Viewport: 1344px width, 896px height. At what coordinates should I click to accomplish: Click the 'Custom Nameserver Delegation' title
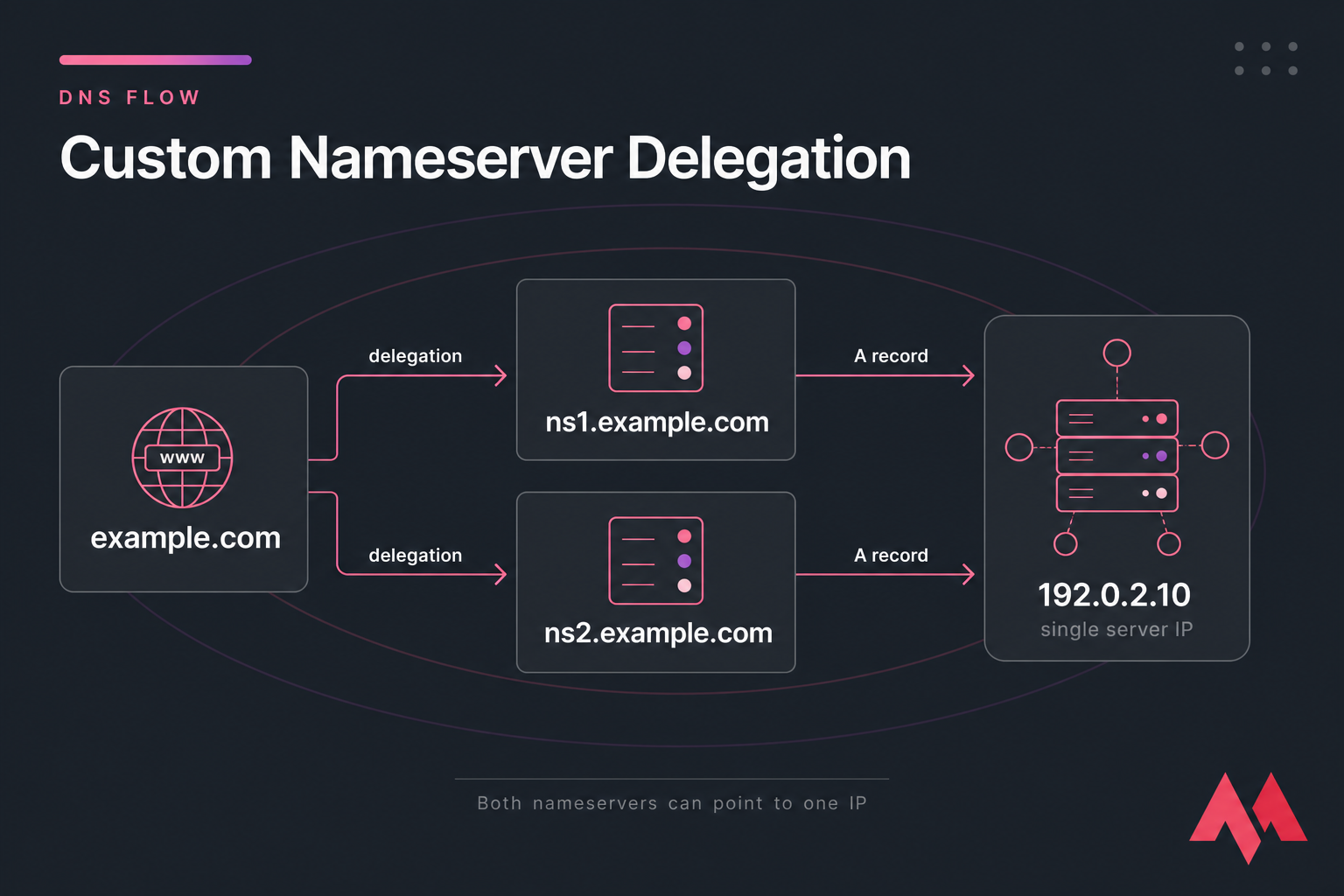coord(486,158)
